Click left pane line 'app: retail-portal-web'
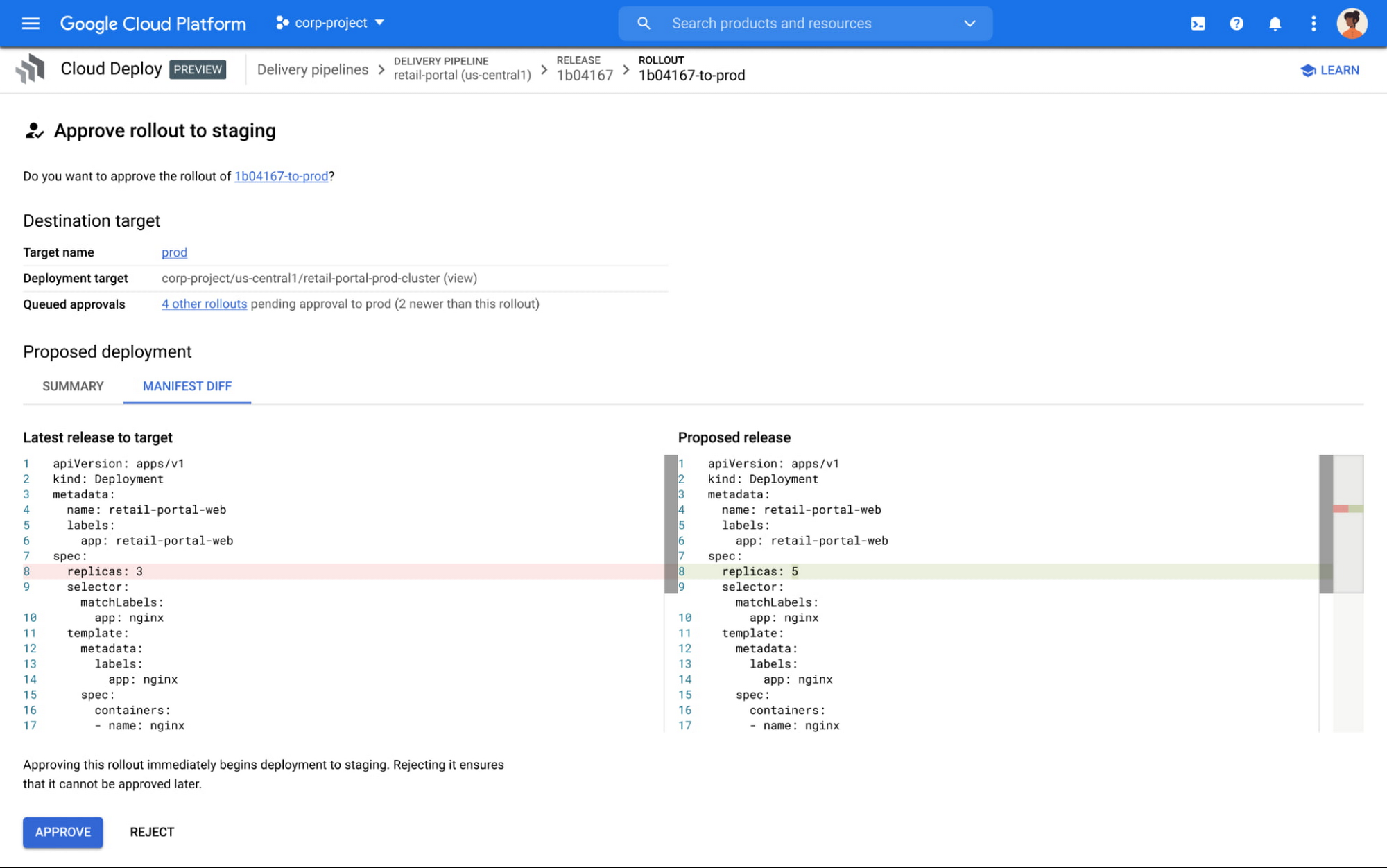Screen dimensions: 1387x868 (157, 541)
